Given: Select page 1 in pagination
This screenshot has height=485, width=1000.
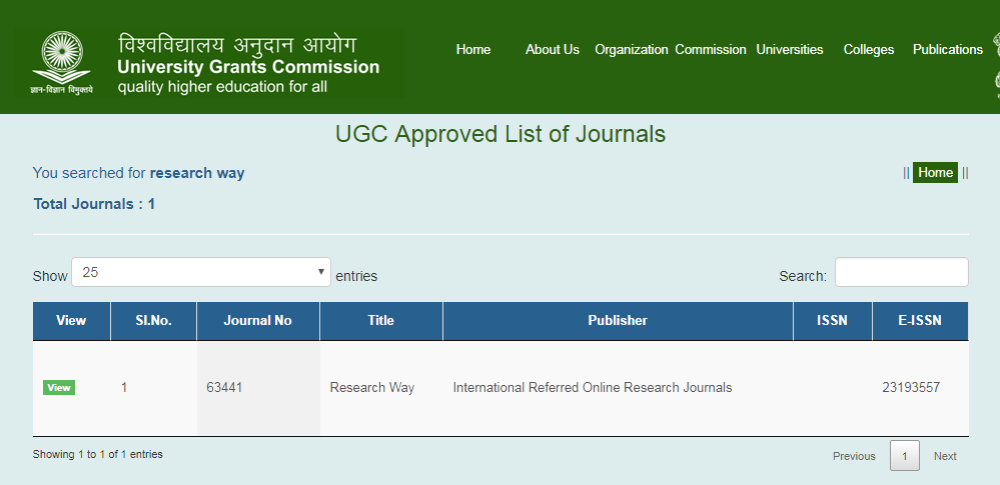Looking at the screenshot, I should [904, 456].
